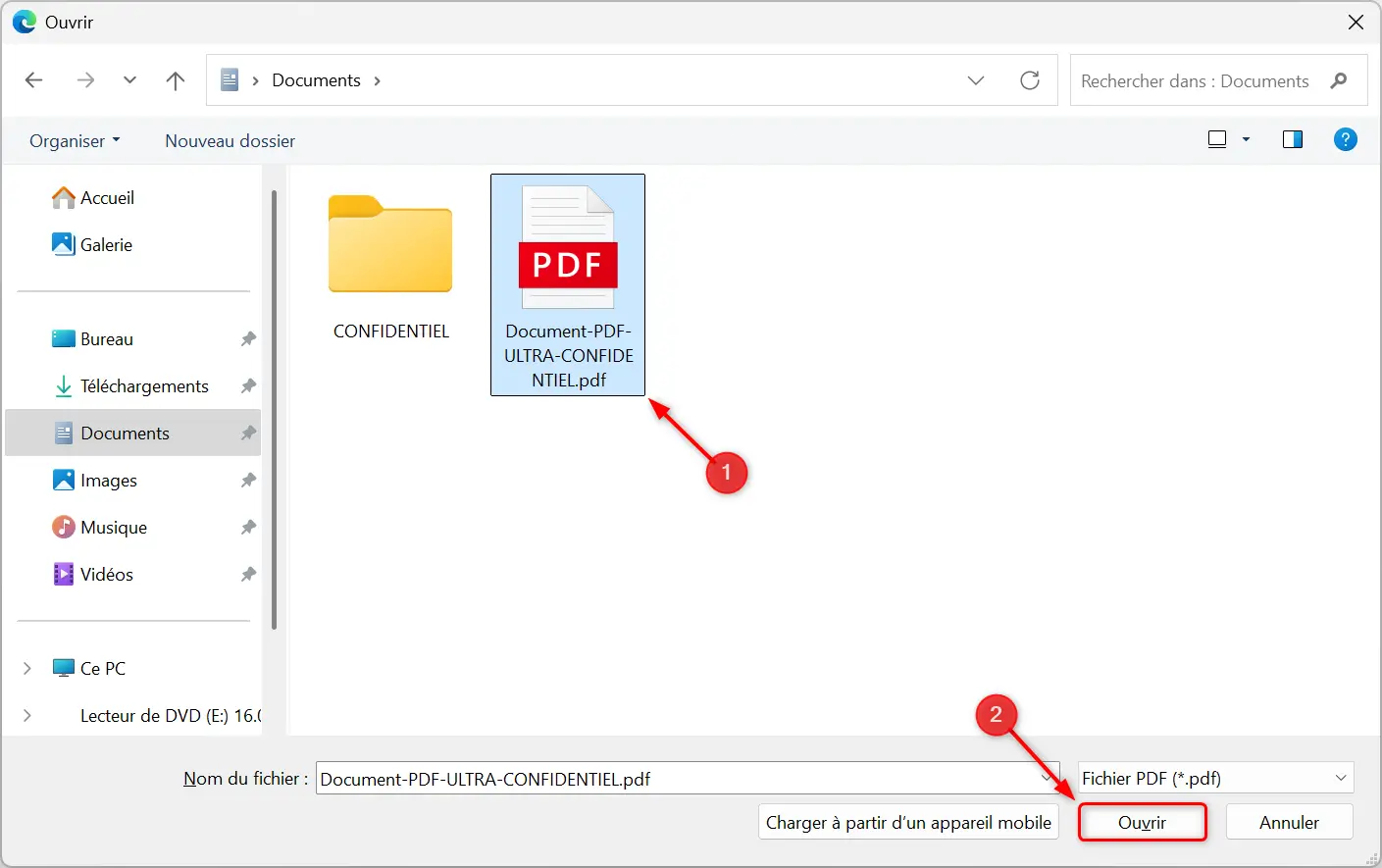The height and width of the screenshot is (868, 1382).
Task: Expand the chevron after Documents in path
Action: click(x=378, y=80)
